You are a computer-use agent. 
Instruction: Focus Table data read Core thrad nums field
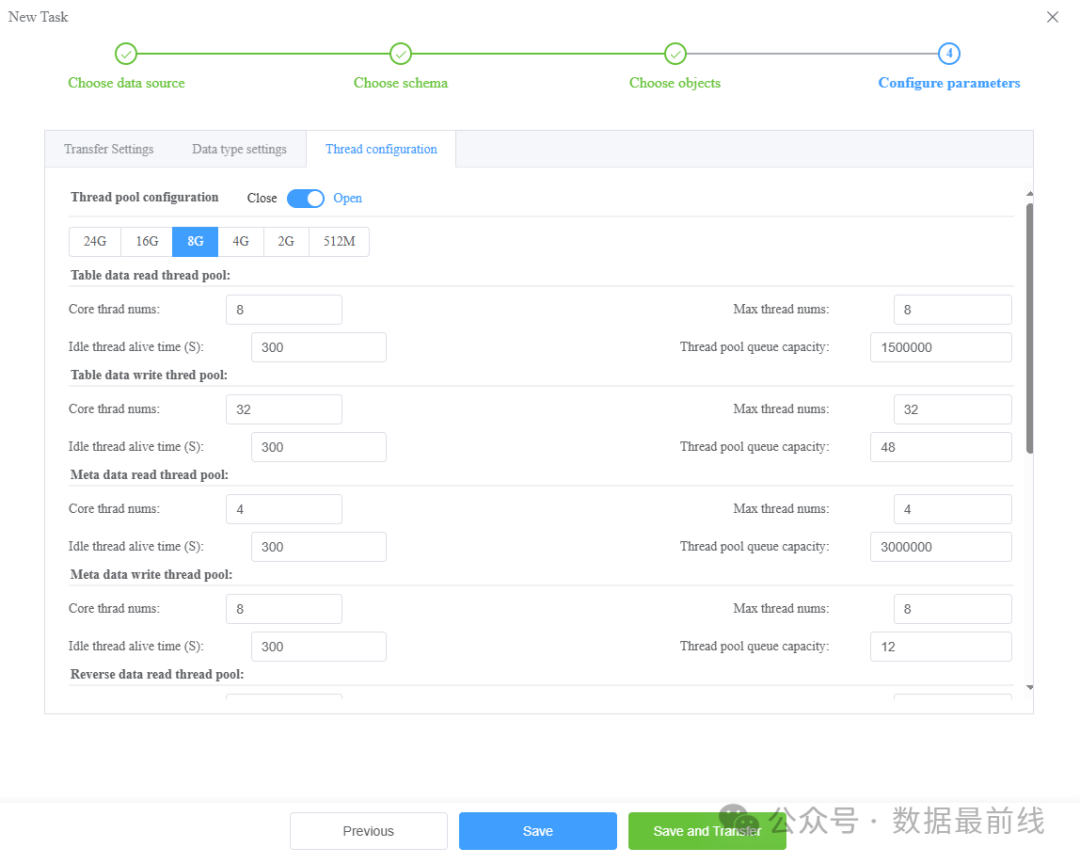[x=284, y=310]
